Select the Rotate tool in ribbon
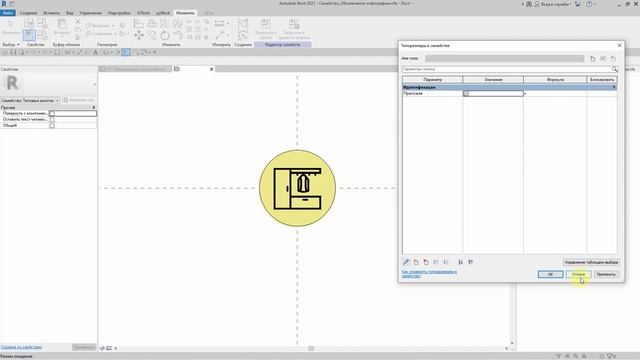640x360 pixels. 165,36
